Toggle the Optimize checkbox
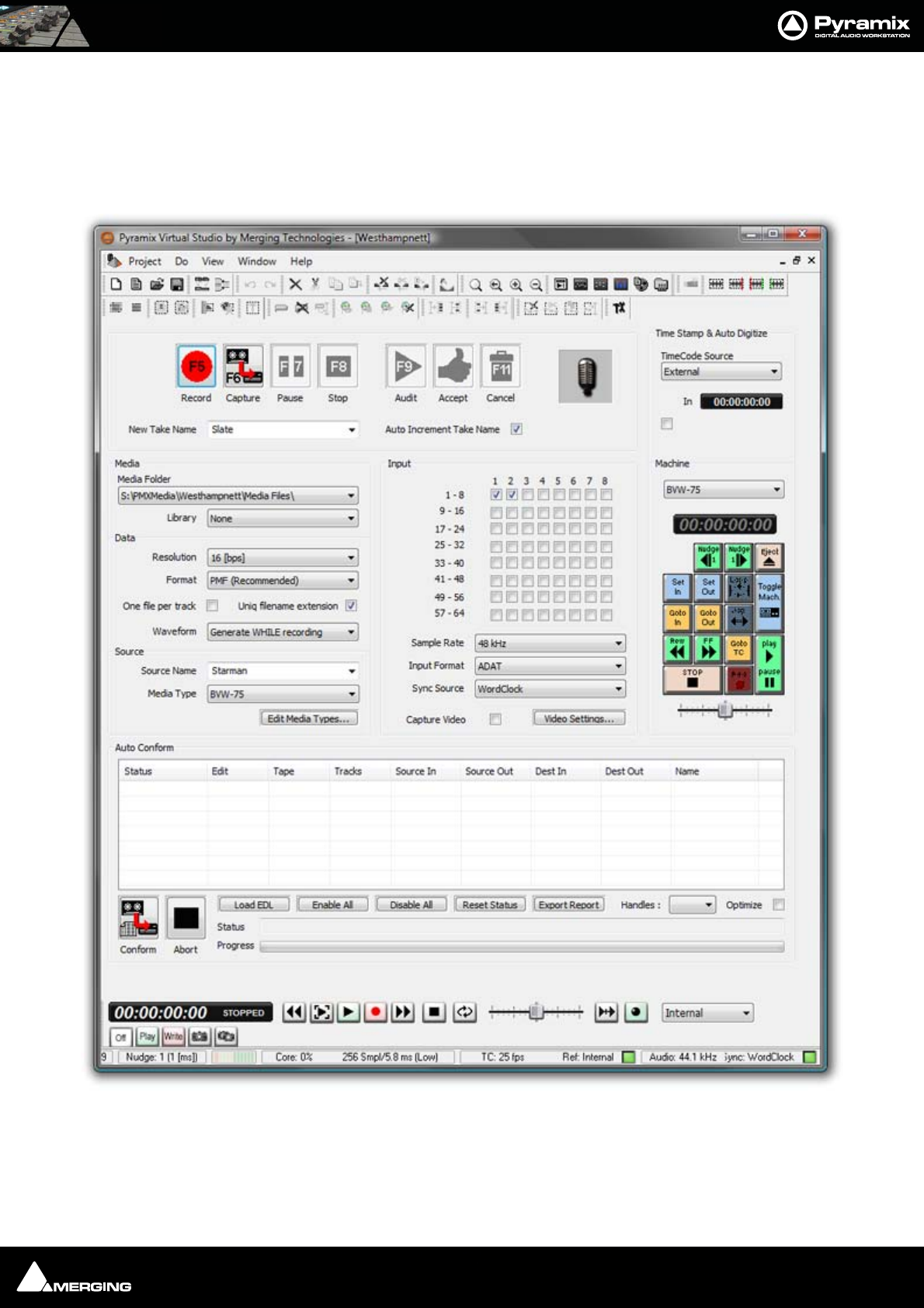 [779, 905]
